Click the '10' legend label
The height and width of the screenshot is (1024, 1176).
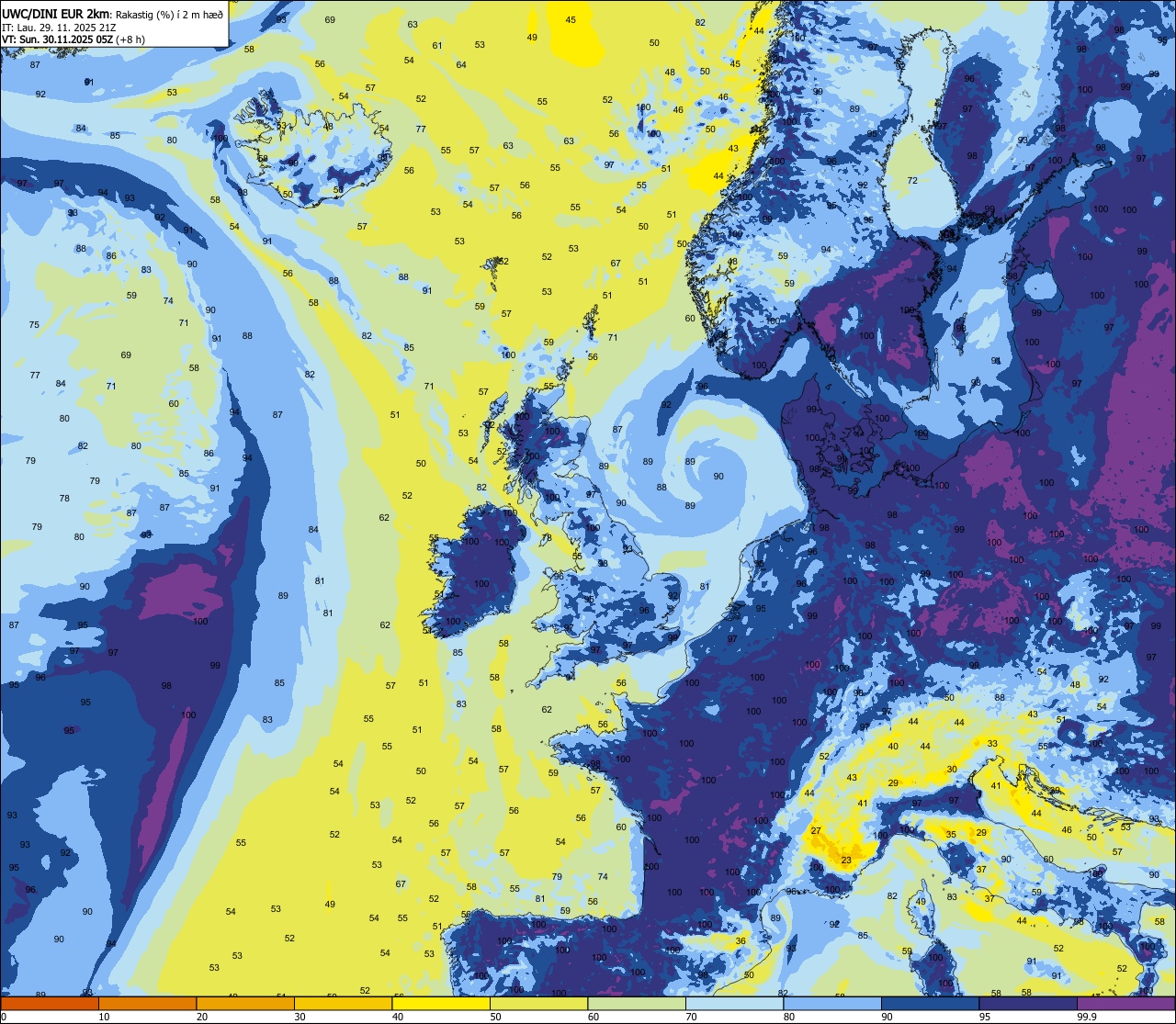point(104,1017)
